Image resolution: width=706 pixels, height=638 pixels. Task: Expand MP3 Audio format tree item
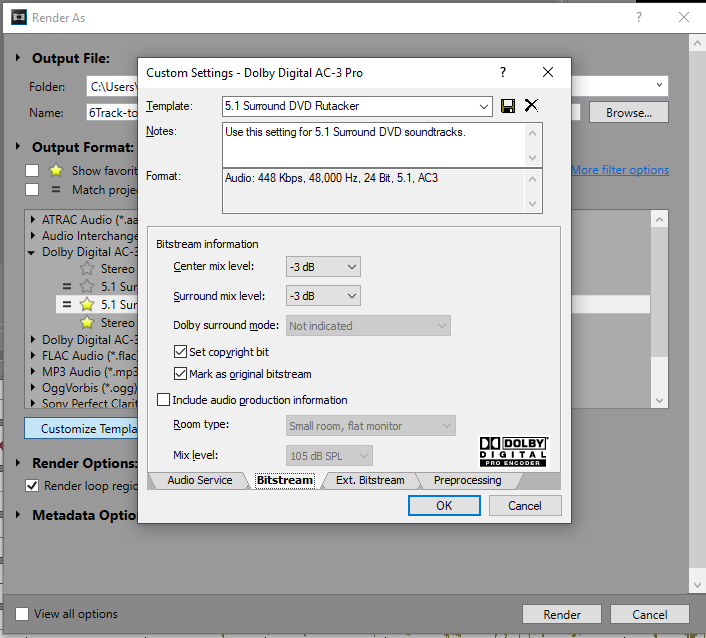(x=32, y=371)
